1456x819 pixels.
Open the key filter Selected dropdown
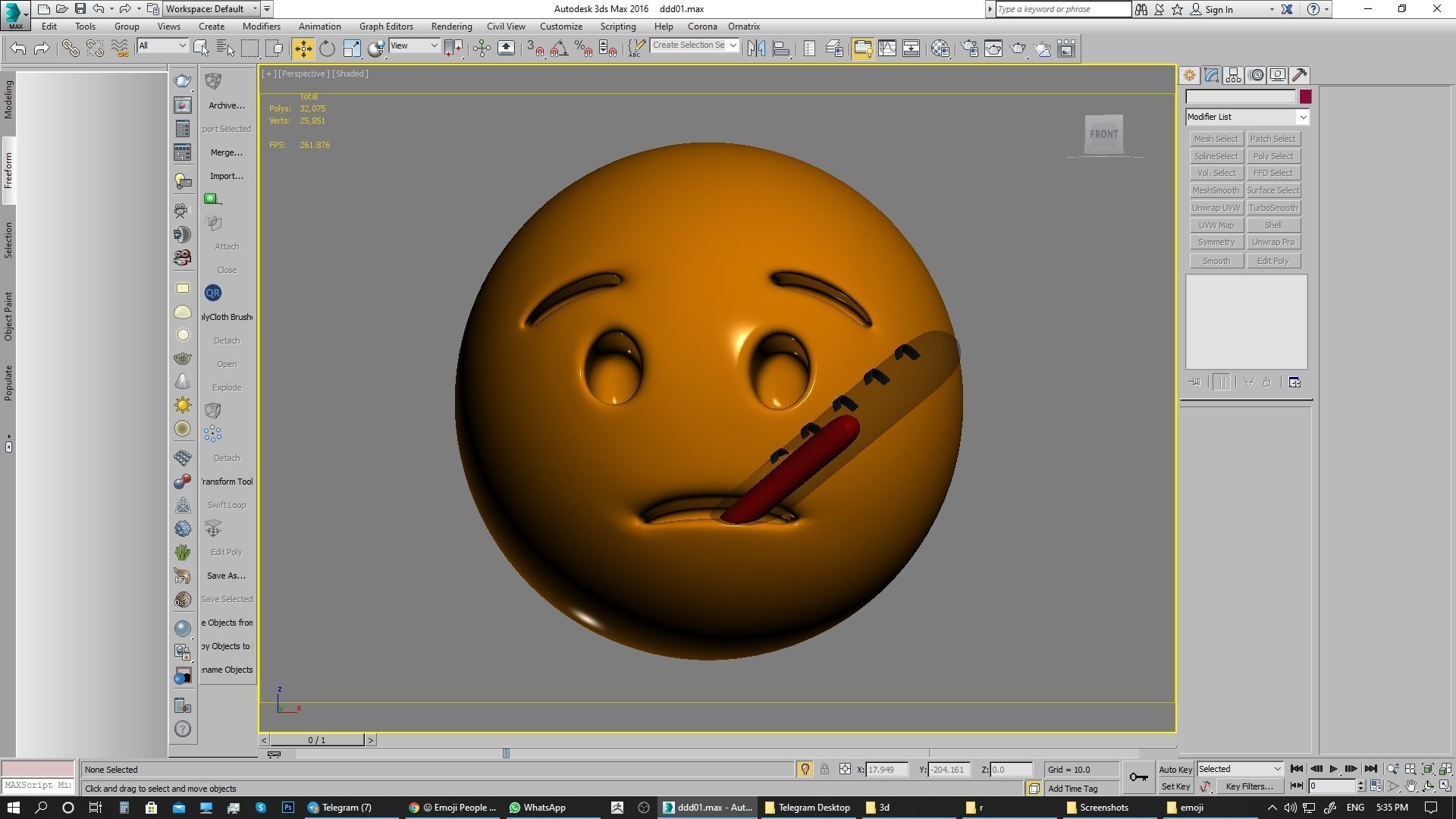(x=1240, y=769)
